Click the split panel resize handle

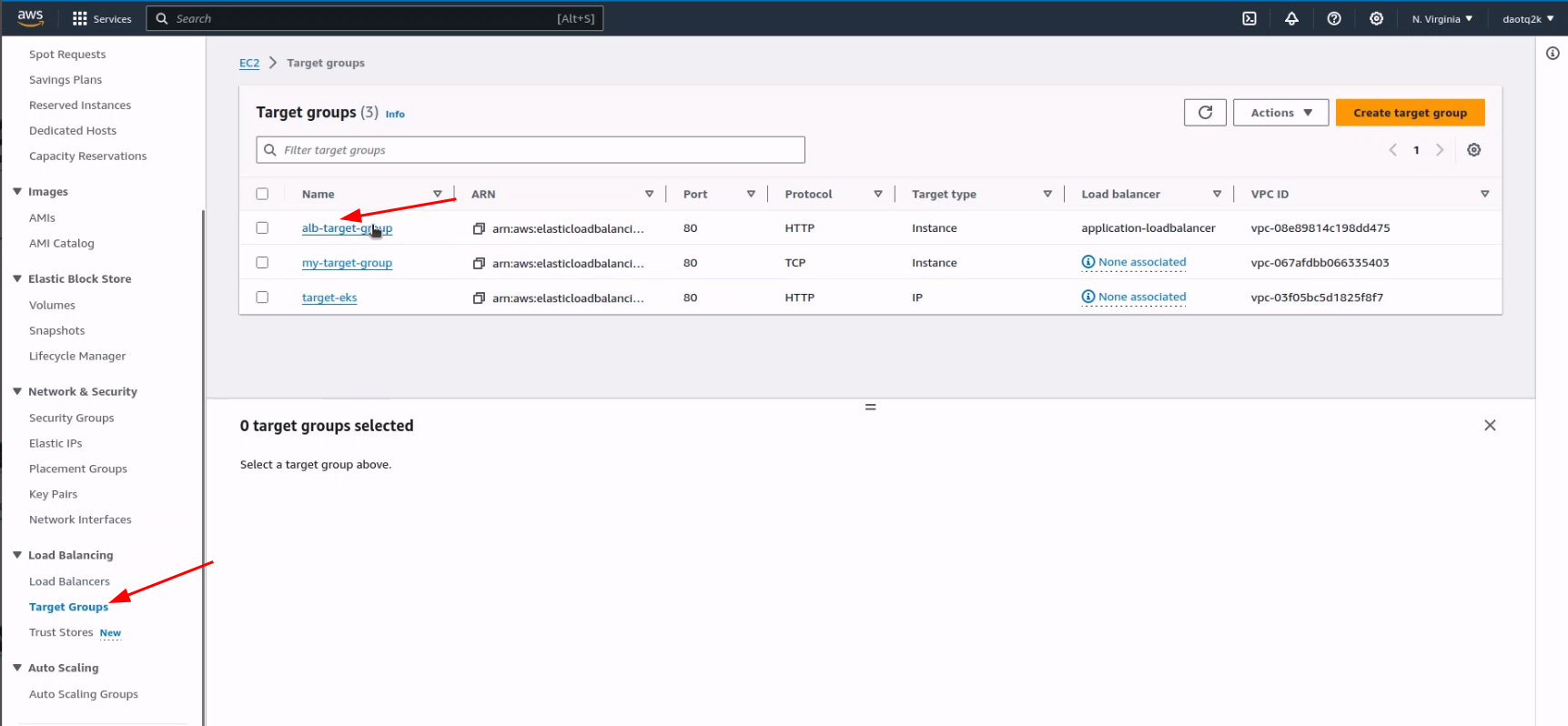(871, 407)
